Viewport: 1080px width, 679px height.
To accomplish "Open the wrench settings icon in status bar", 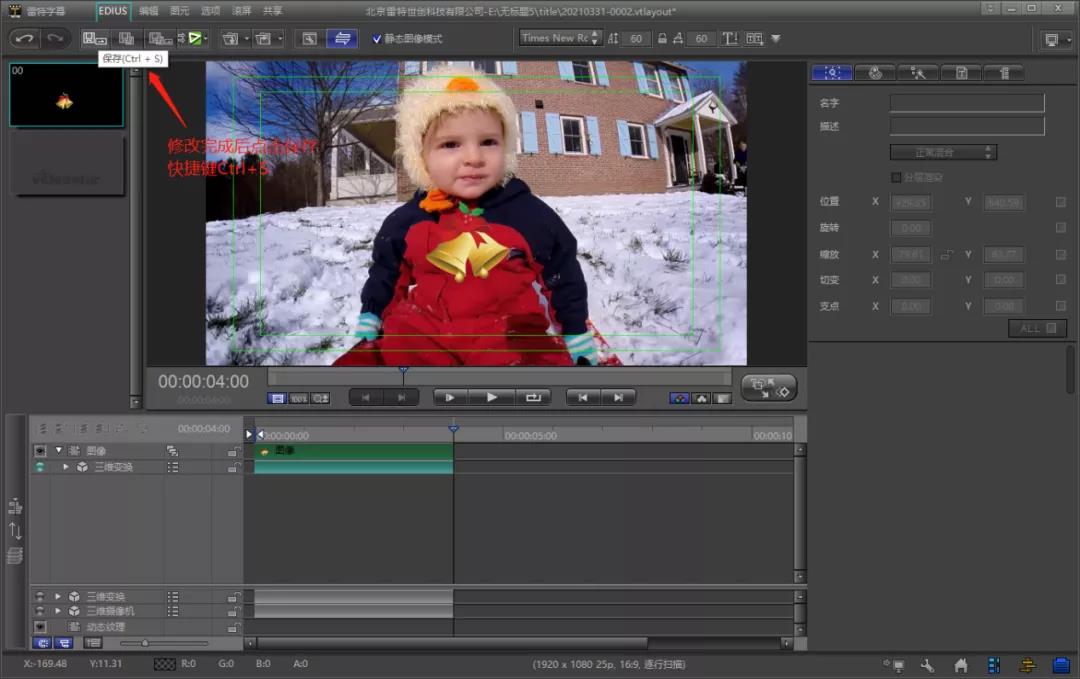I will (927, 665).
